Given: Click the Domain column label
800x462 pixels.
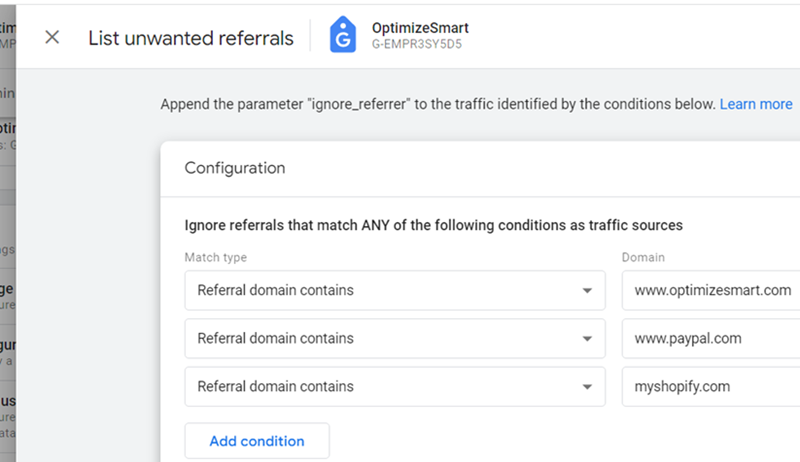Looking at the screenshot, I should tap(643, 257).
